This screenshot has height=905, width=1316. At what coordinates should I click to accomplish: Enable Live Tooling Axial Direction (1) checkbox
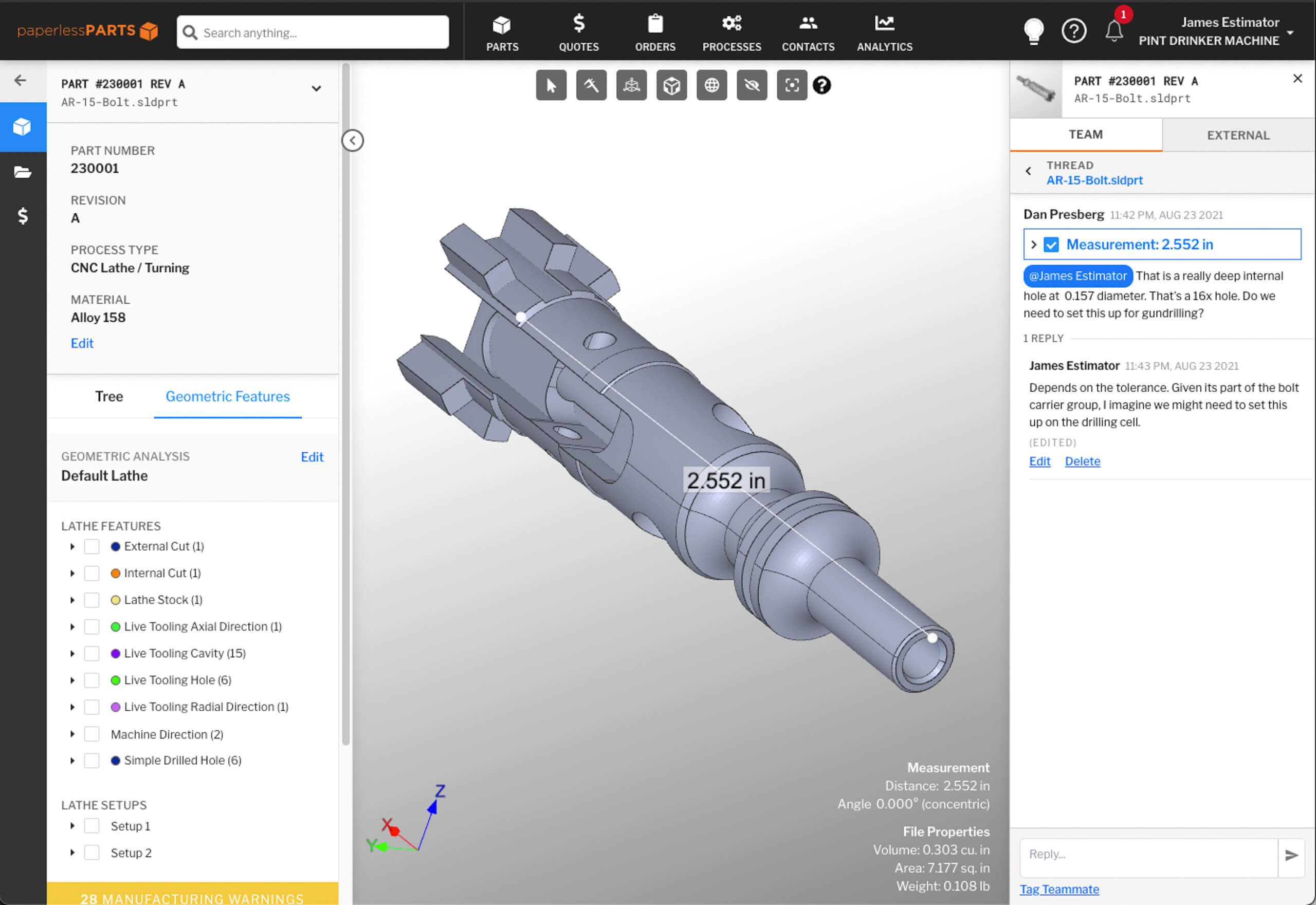(x=92, y=626)
